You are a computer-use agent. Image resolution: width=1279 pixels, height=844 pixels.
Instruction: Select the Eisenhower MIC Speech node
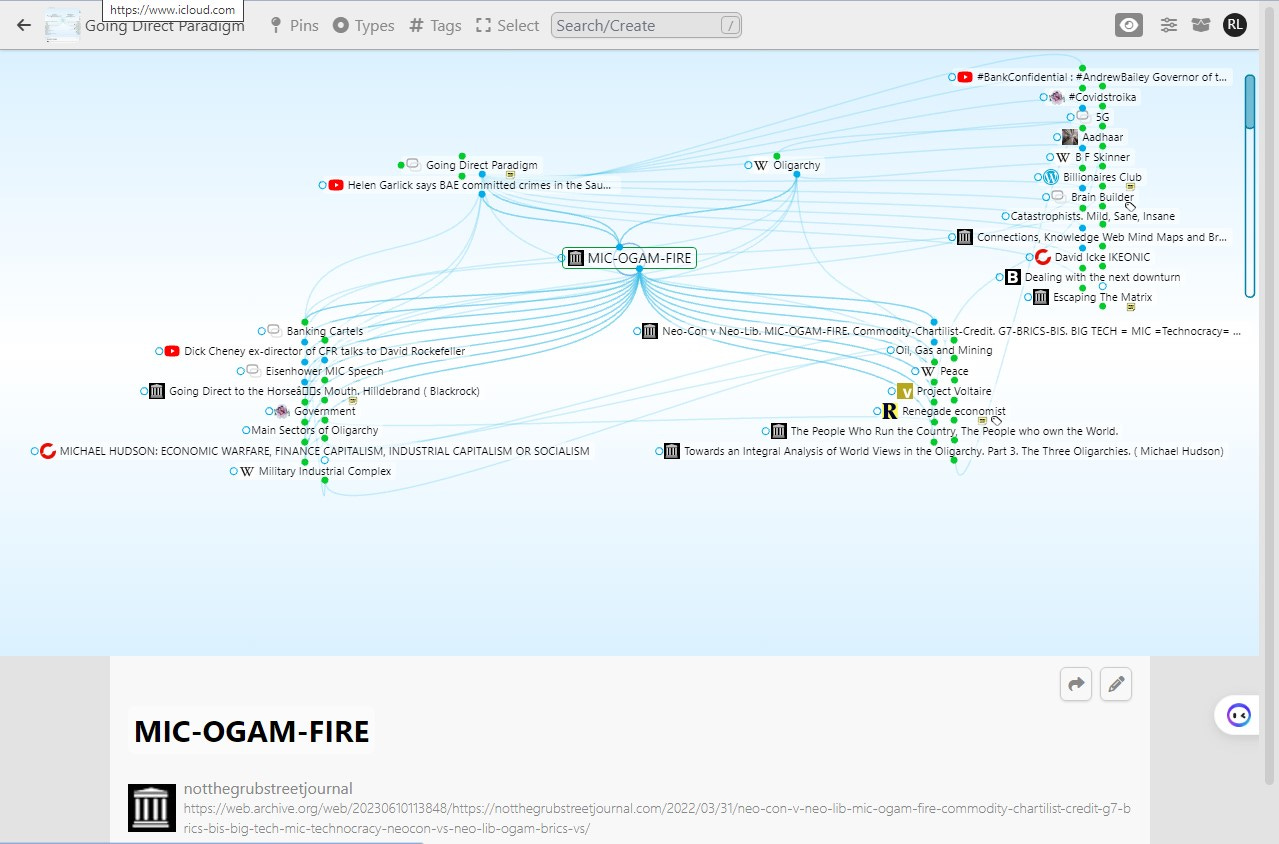[x=324, y=371]
